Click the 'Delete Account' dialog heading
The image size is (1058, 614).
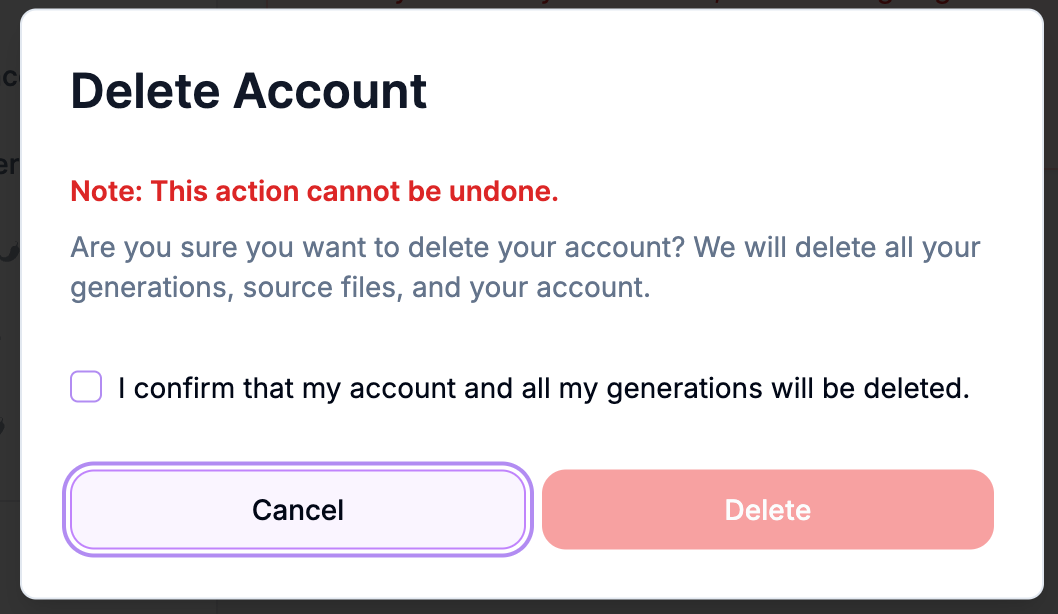248,91
